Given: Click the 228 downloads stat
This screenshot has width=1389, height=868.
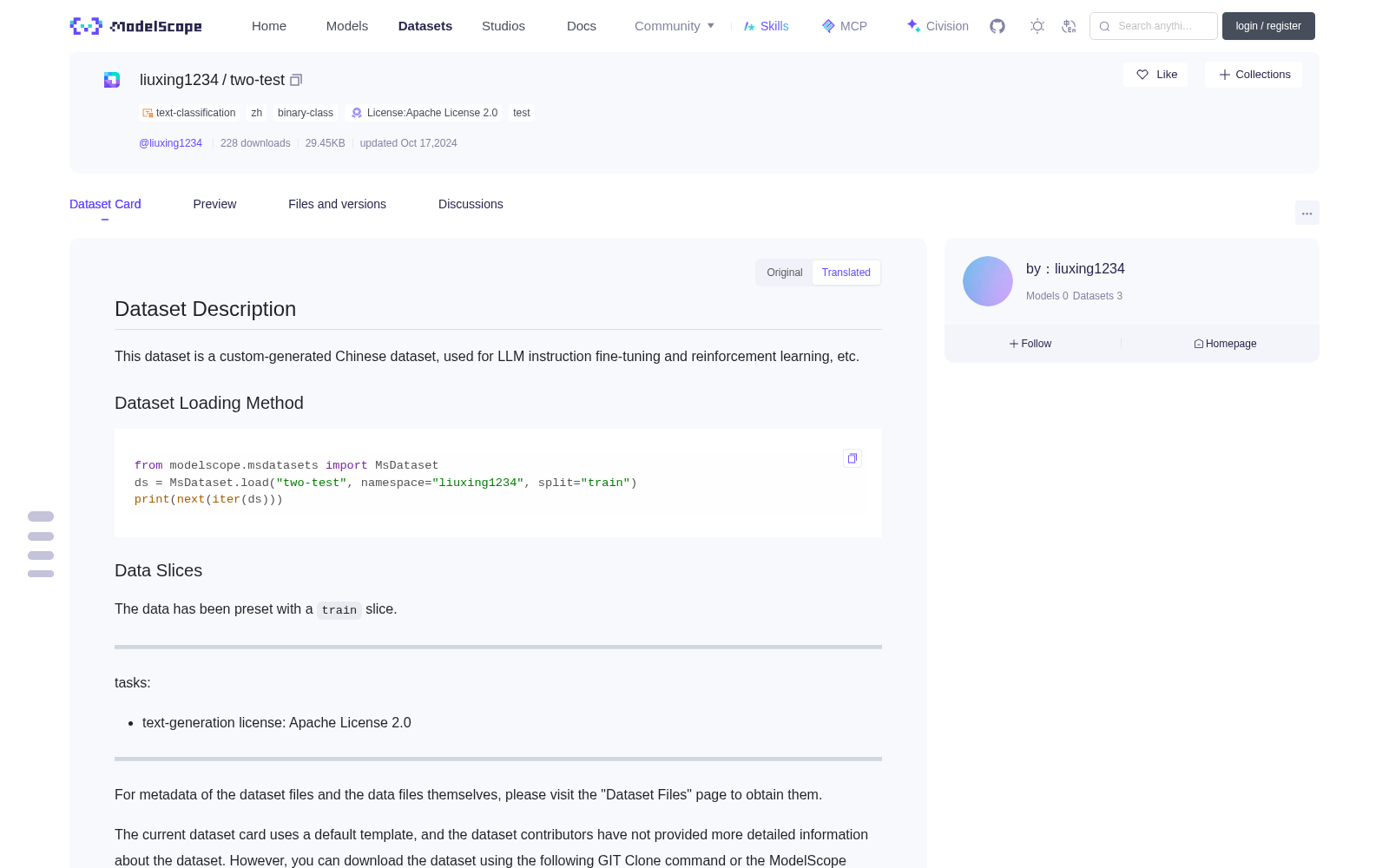Looking at the screenshot, I should [255, 143].
